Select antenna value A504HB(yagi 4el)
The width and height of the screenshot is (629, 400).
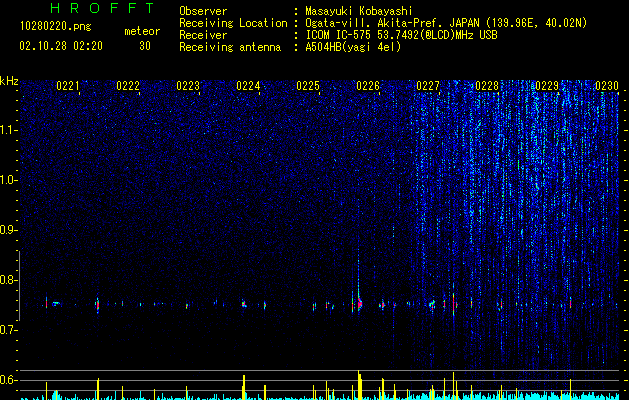[x=353, y=47]
